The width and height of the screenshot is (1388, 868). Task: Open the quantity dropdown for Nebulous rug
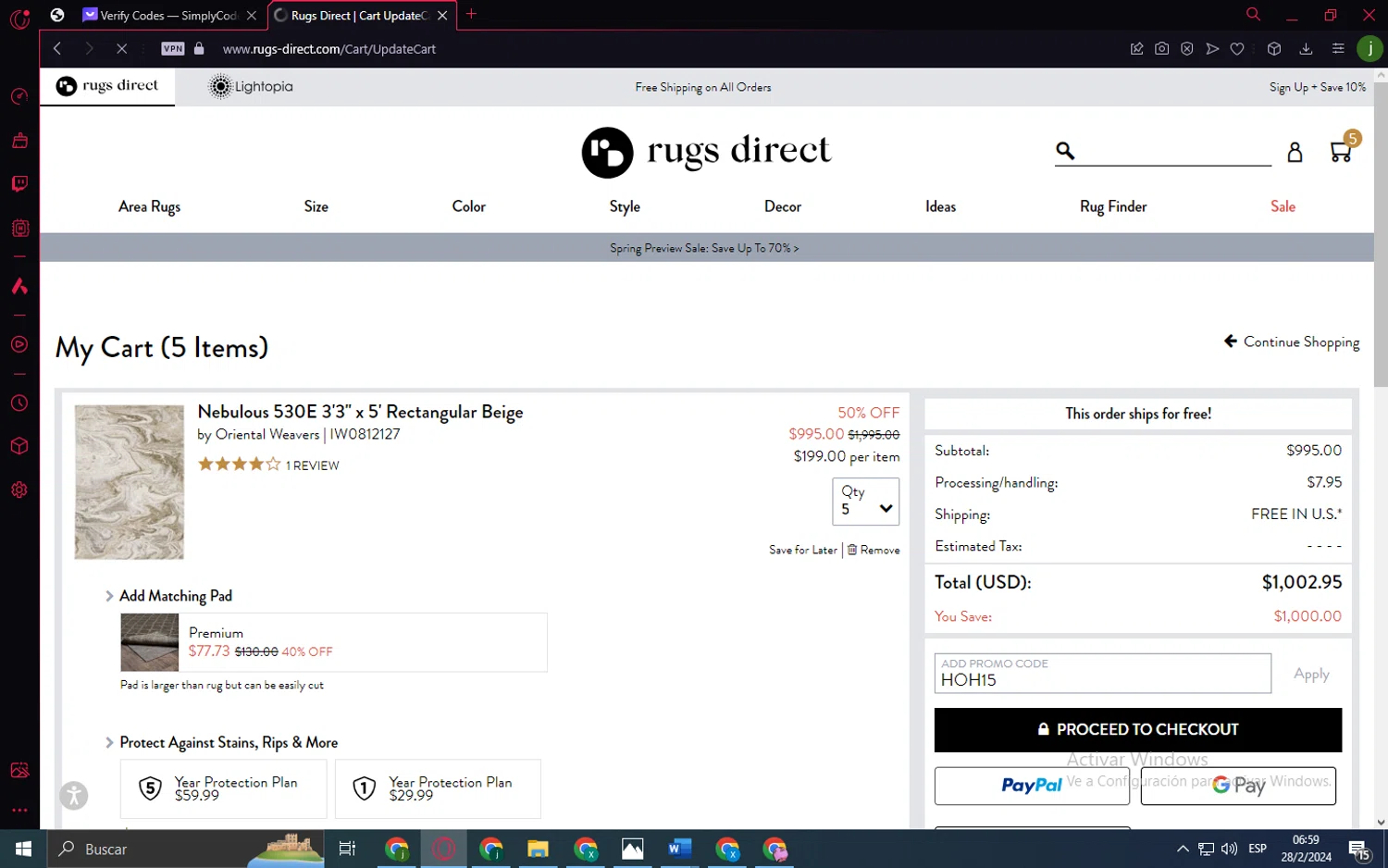coord(865,501)
